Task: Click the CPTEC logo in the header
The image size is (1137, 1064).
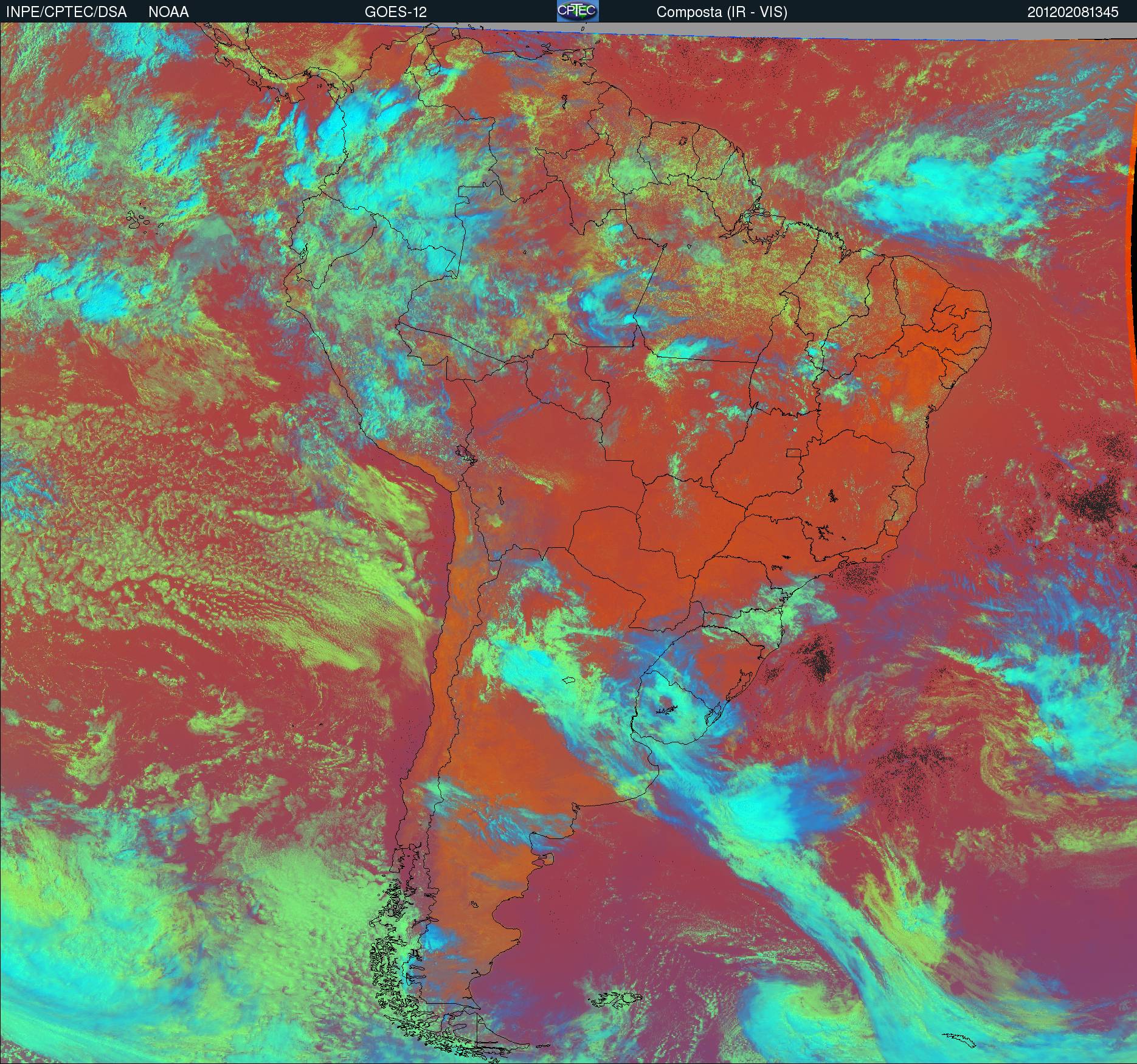Action: click(578, 11)
